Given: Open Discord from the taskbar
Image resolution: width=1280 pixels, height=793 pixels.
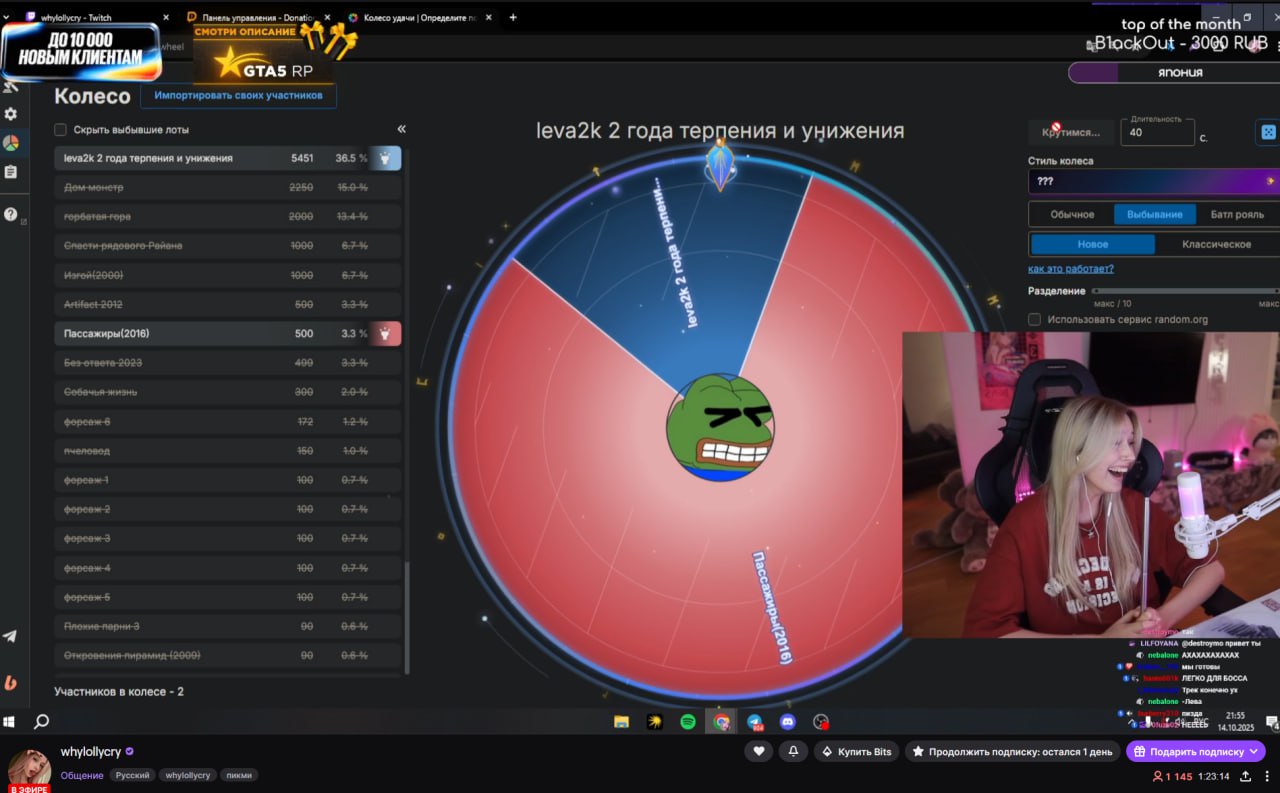Looking at the screenshot, I should (x=787, y=721).
